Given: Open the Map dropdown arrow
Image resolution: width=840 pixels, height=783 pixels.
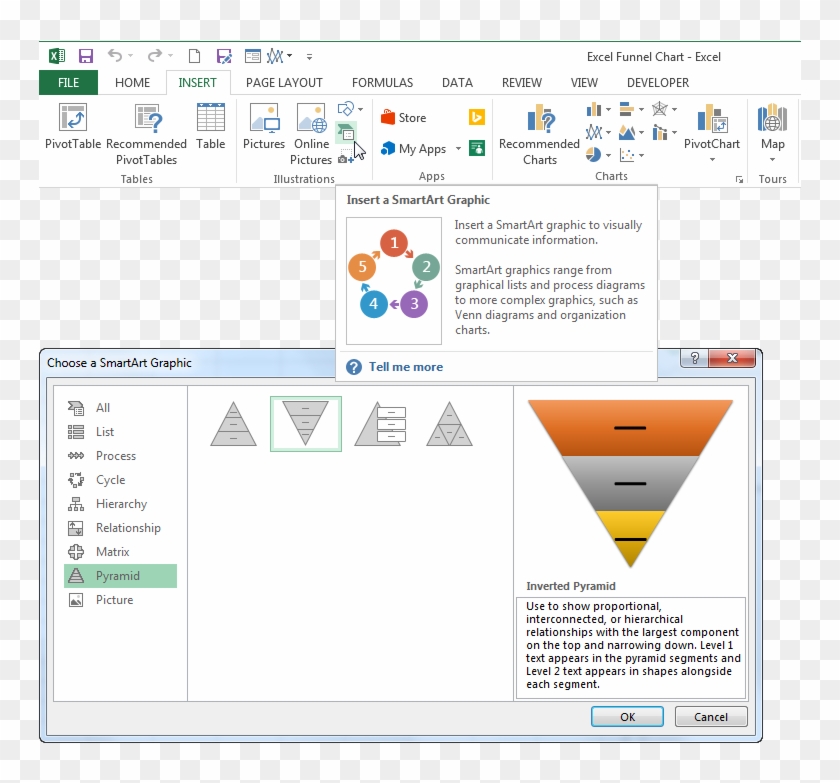Looking at the screenshot, I should (772, 160).
